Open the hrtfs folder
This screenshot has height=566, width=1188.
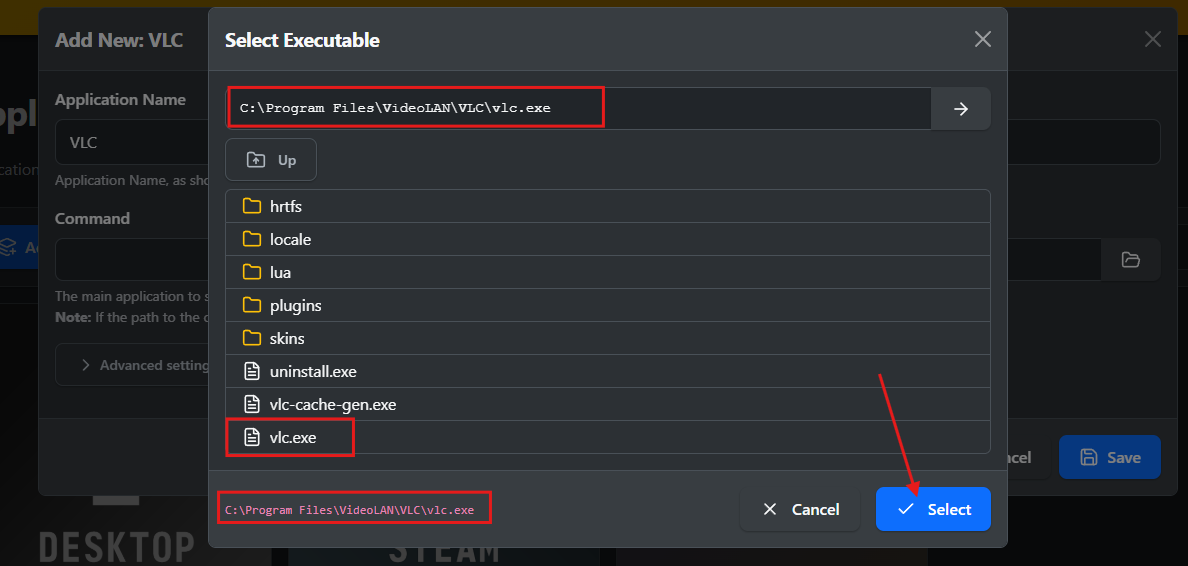point(608,206)
